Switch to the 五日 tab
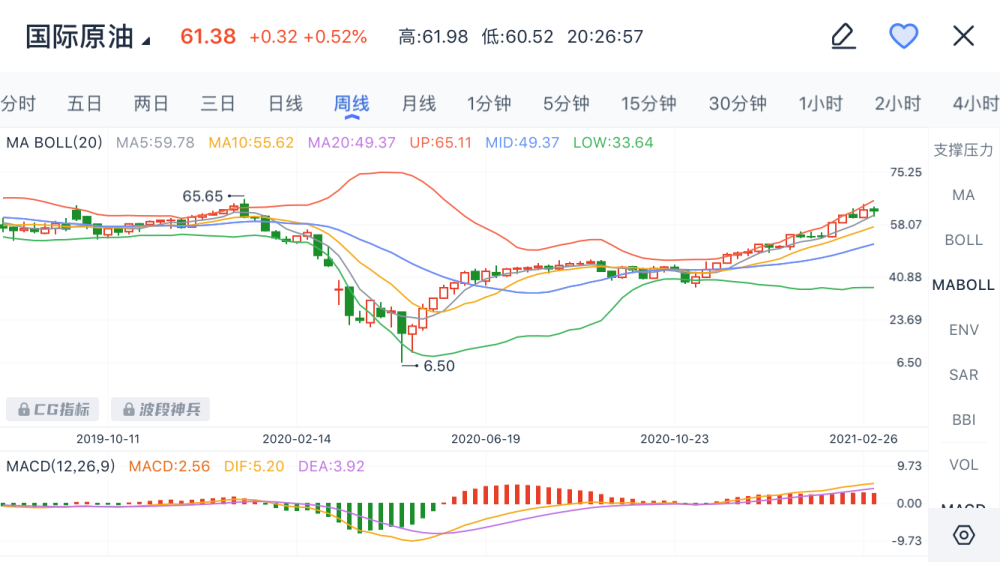 tap(84, 103)
